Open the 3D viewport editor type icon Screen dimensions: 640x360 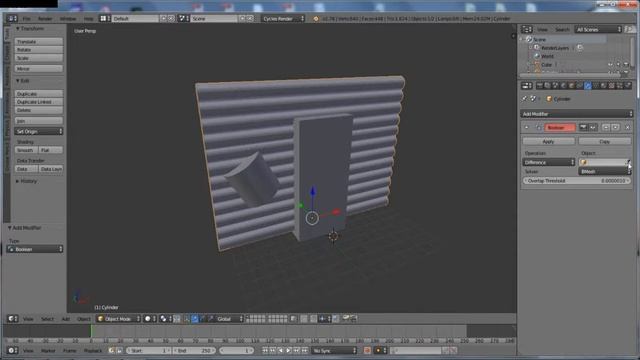(13, 319)
